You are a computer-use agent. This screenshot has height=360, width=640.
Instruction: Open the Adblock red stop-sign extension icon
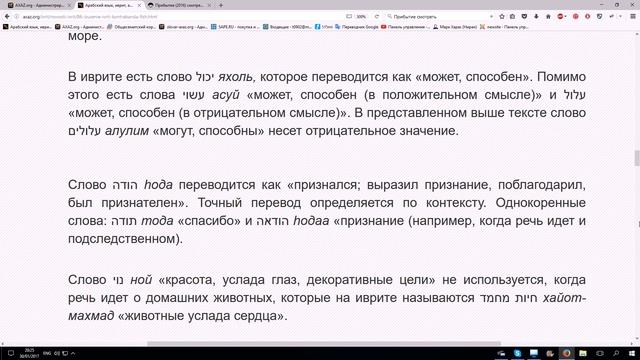561,16
